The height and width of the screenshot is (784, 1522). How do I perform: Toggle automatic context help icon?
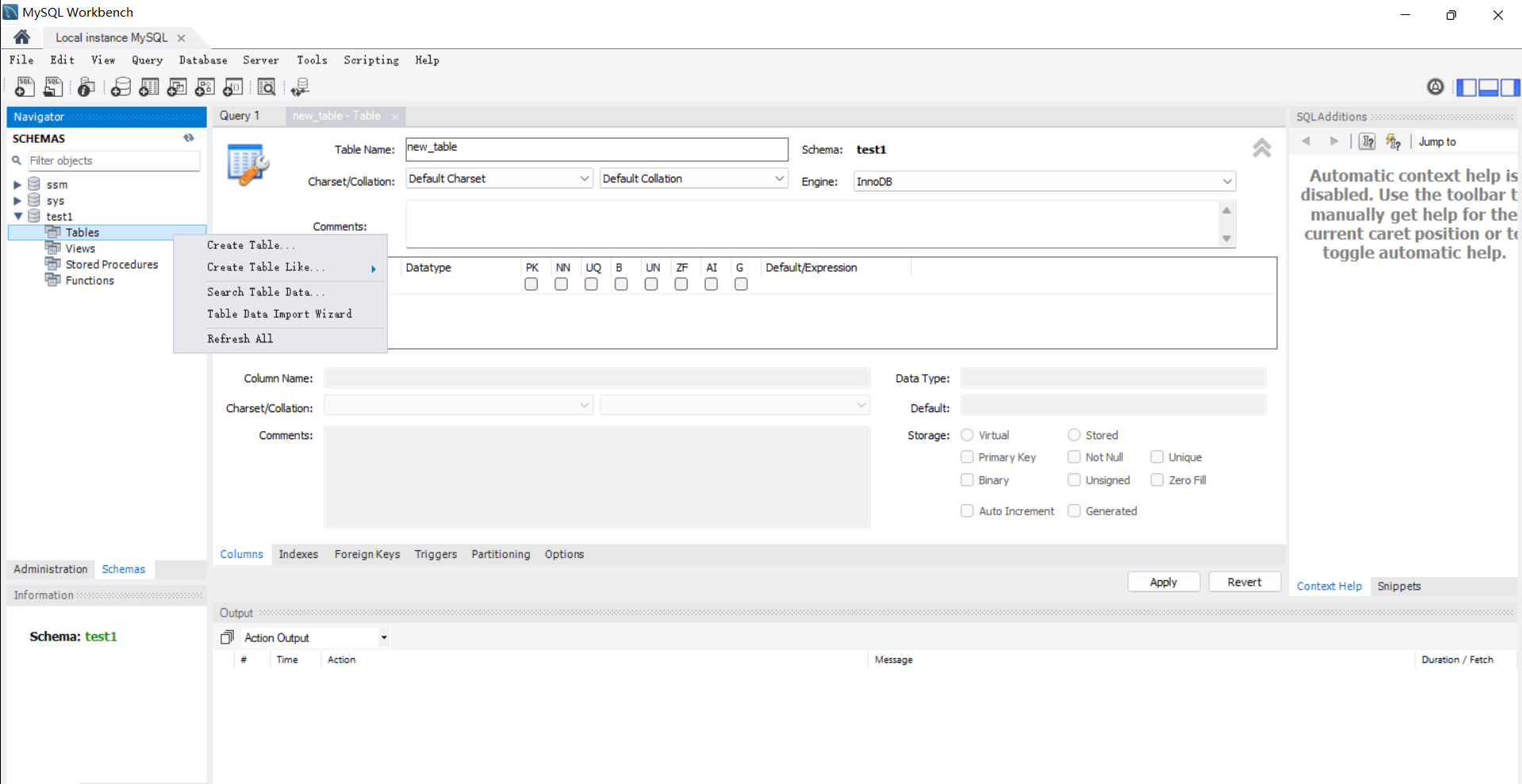1394,141
